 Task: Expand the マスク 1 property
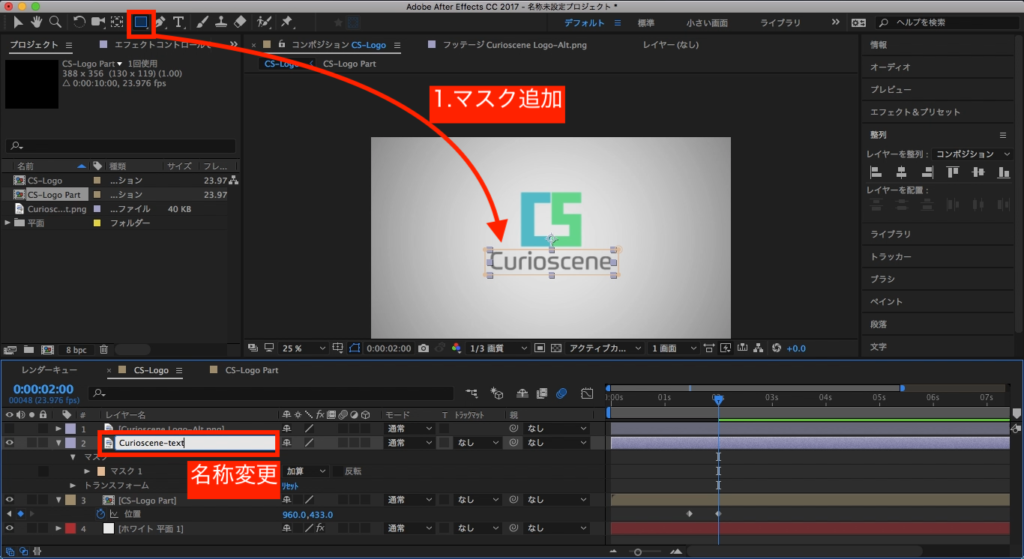86,471
